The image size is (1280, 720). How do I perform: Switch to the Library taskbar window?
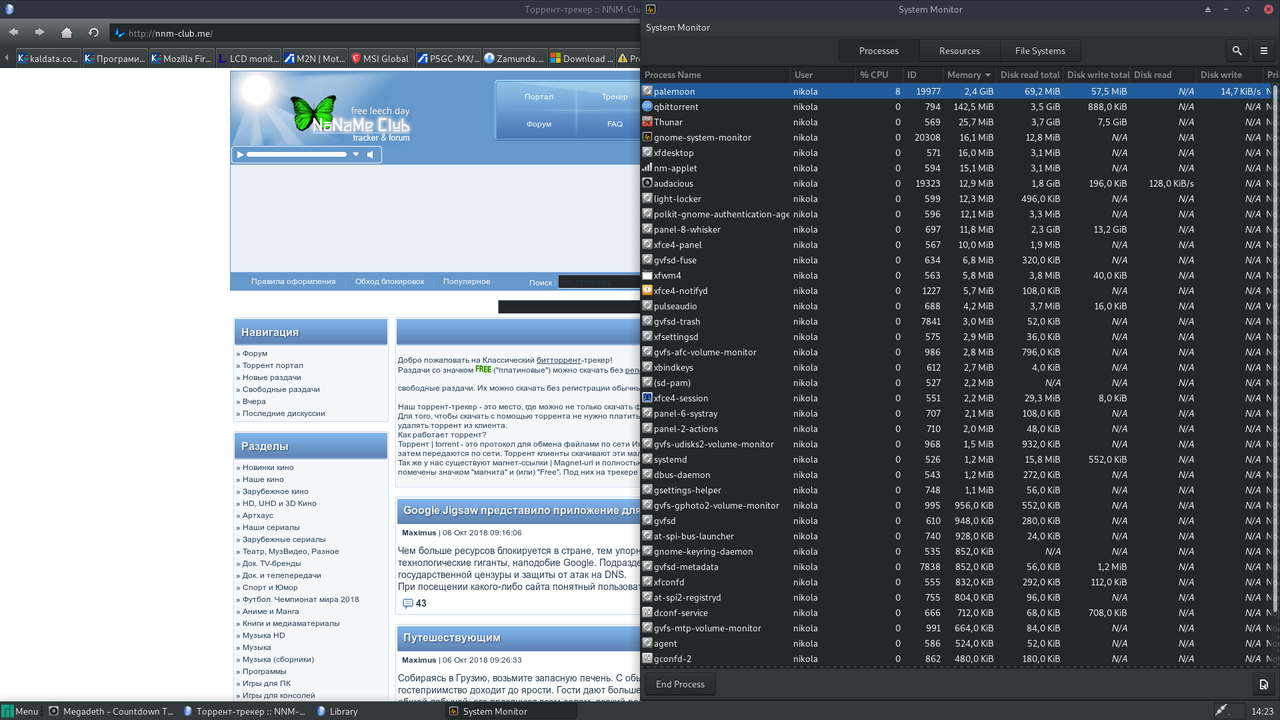(x=336, y=711)
